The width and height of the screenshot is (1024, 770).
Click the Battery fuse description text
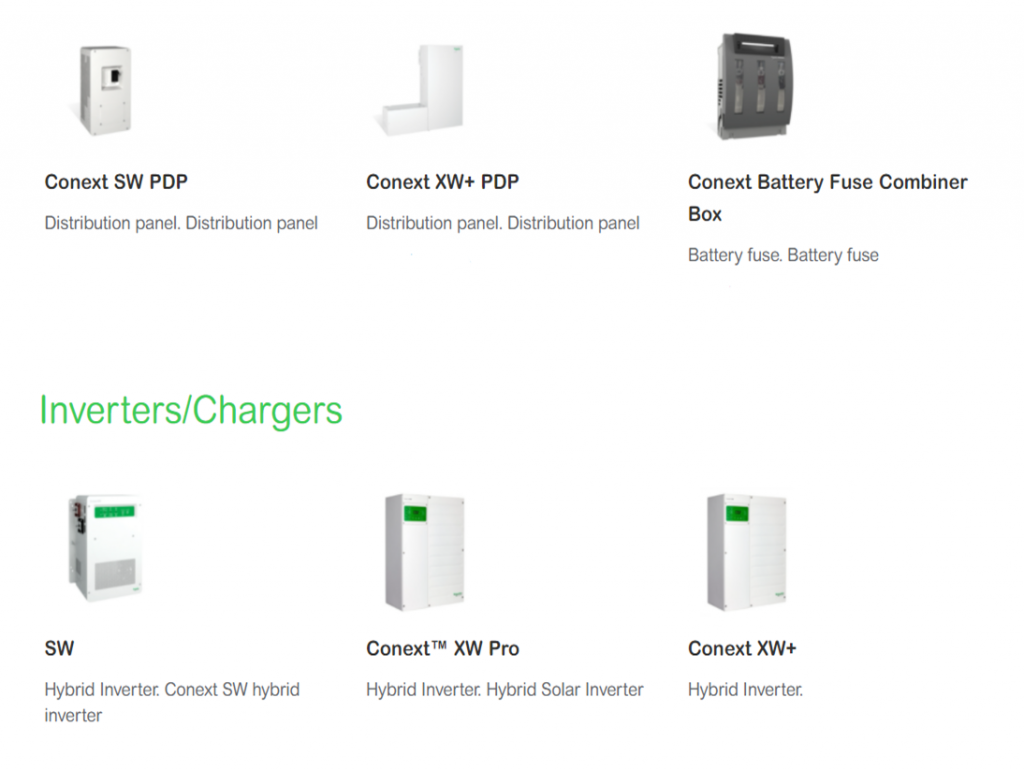click(783, 255)
